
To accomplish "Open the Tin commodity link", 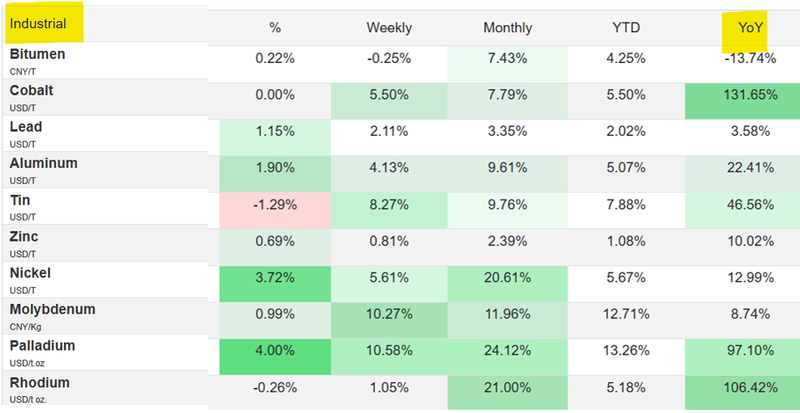I will (20, 199).
